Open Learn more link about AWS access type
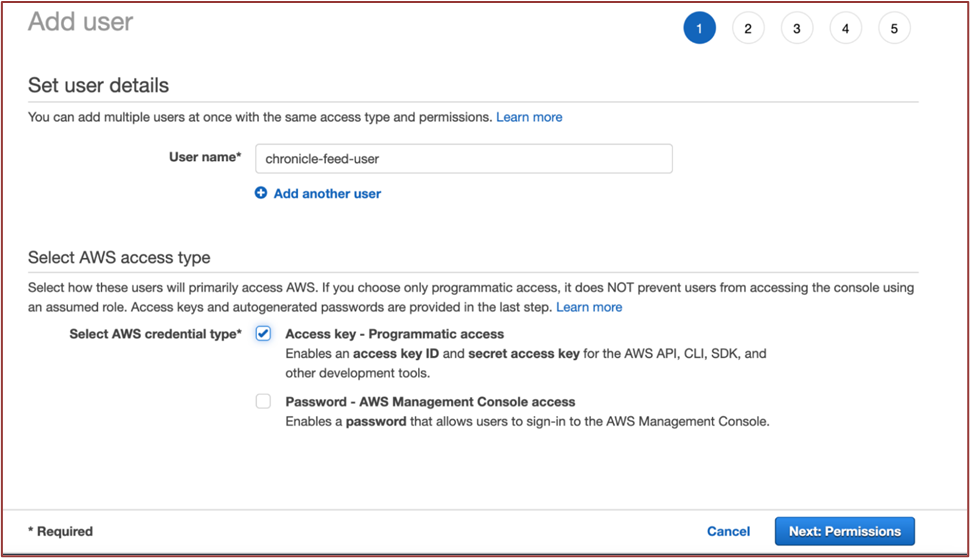Viewport: 970px width, 558px height. [589, 307]
